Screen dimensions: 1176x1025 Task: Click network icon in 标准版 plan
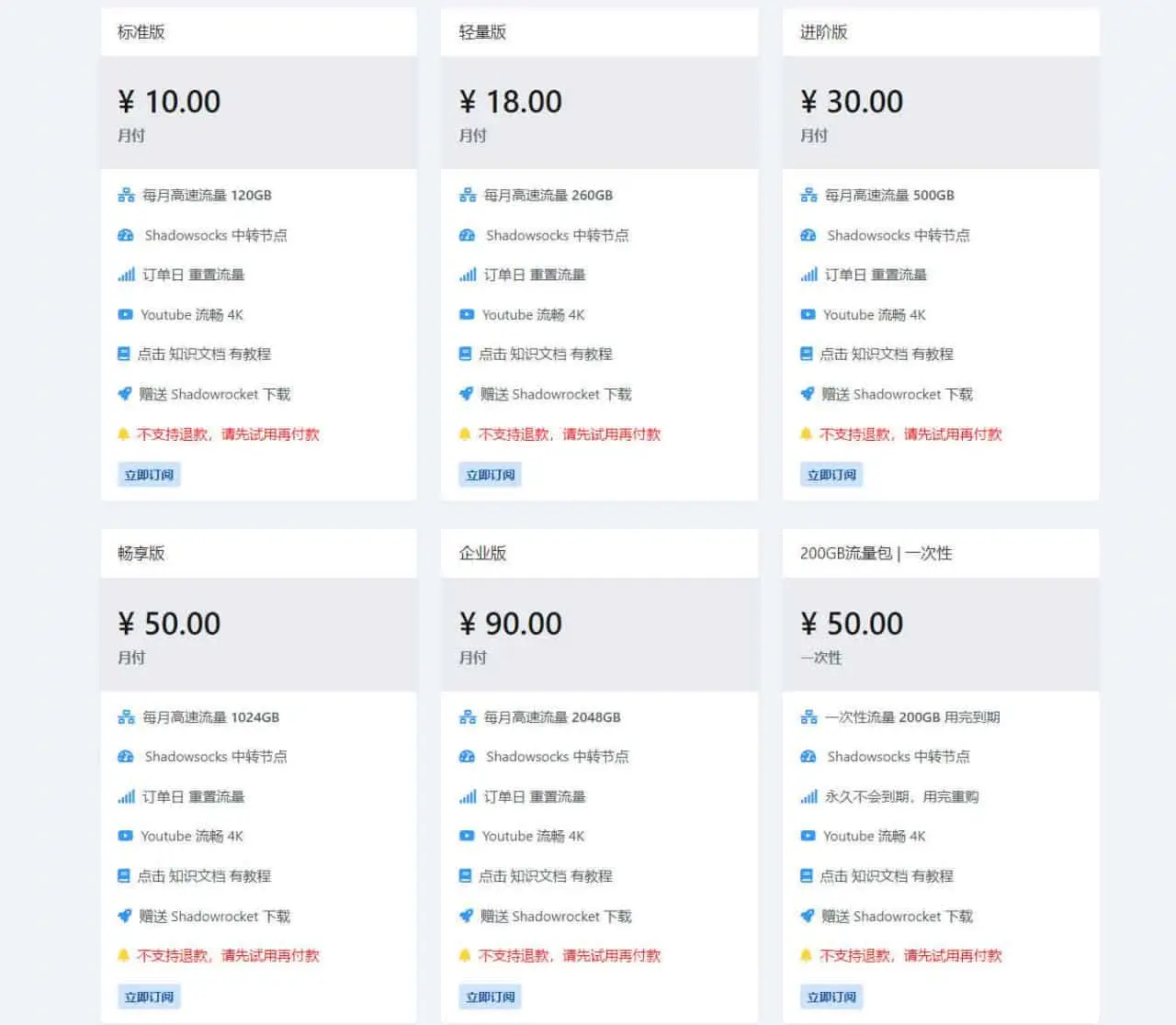(126, 195)
